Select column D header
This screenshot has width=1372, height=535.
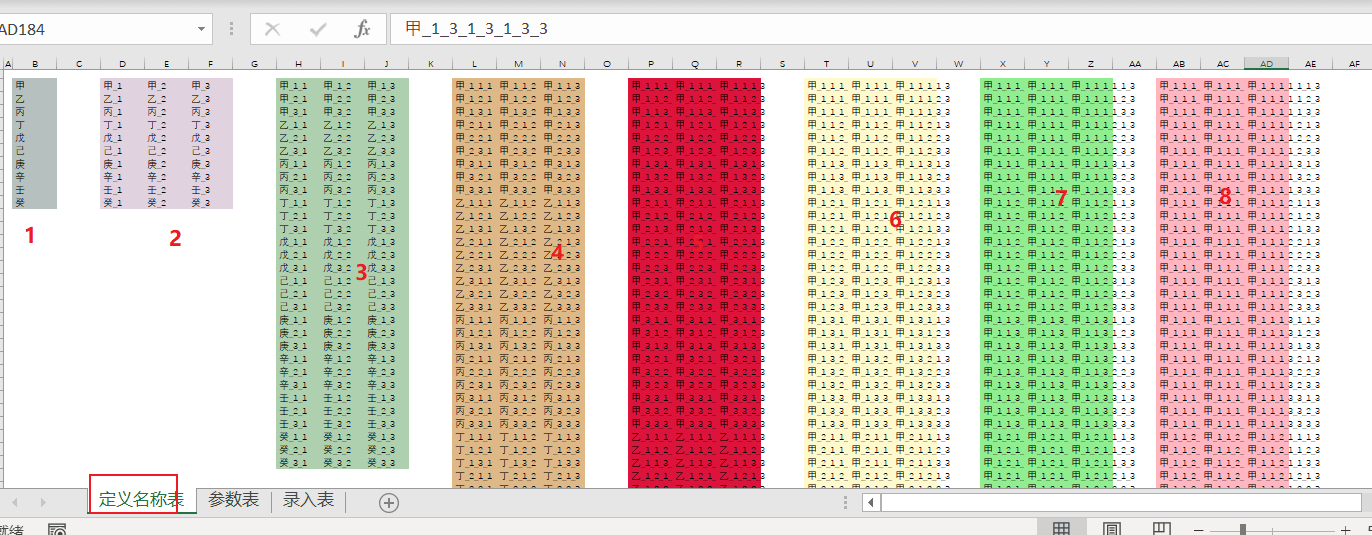click(x=122, y=64)
